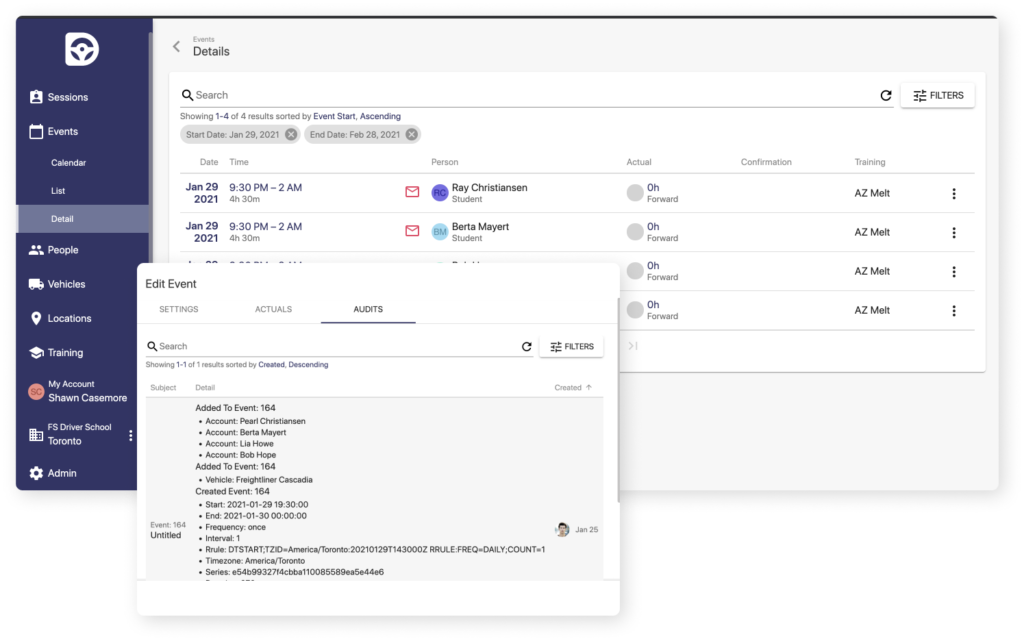
Task: Open the Sessions section in sidebar
Action: point(66,96)
